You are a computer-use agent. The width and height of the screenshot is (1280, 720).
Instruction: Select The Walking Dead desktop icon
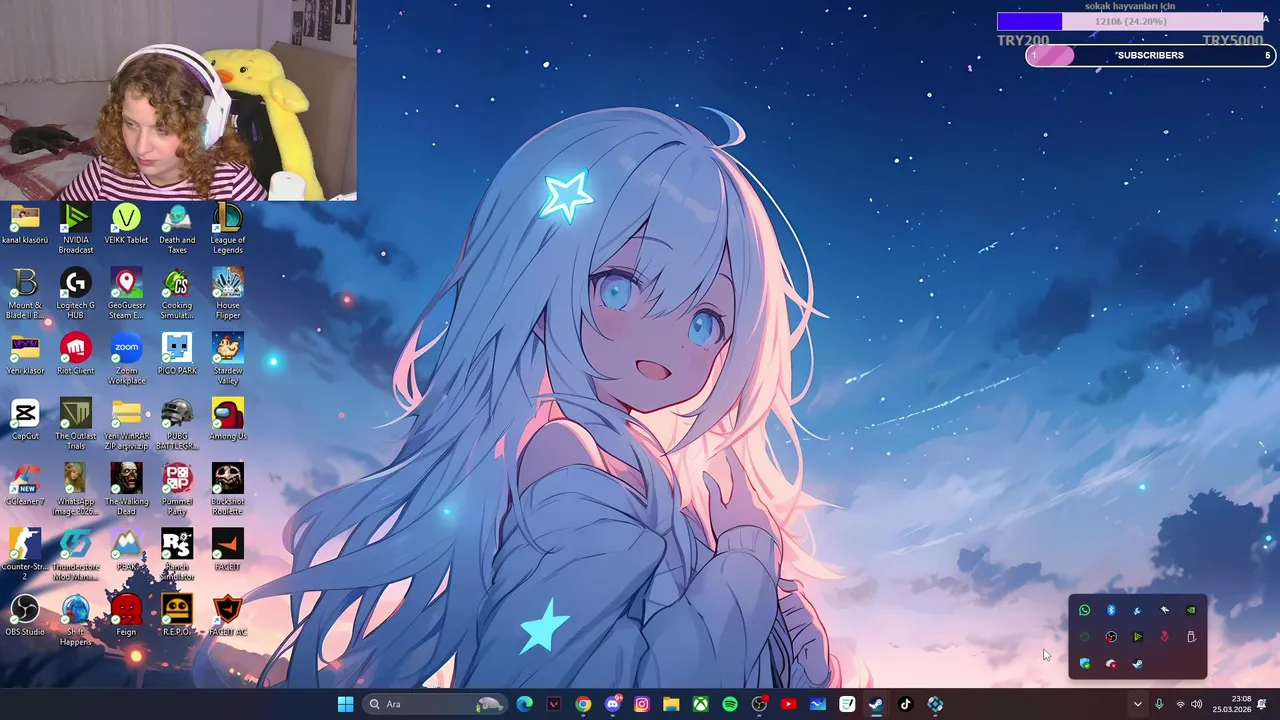tap(126, 490)
